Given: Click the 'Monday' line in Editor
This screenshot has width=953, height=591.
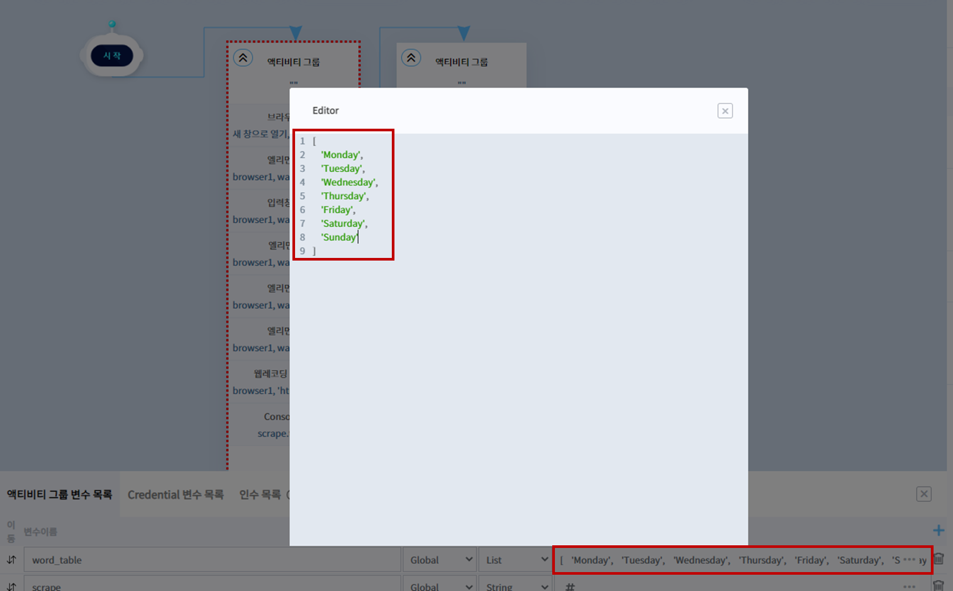Looking at the screenshot, I should point(342,155).
